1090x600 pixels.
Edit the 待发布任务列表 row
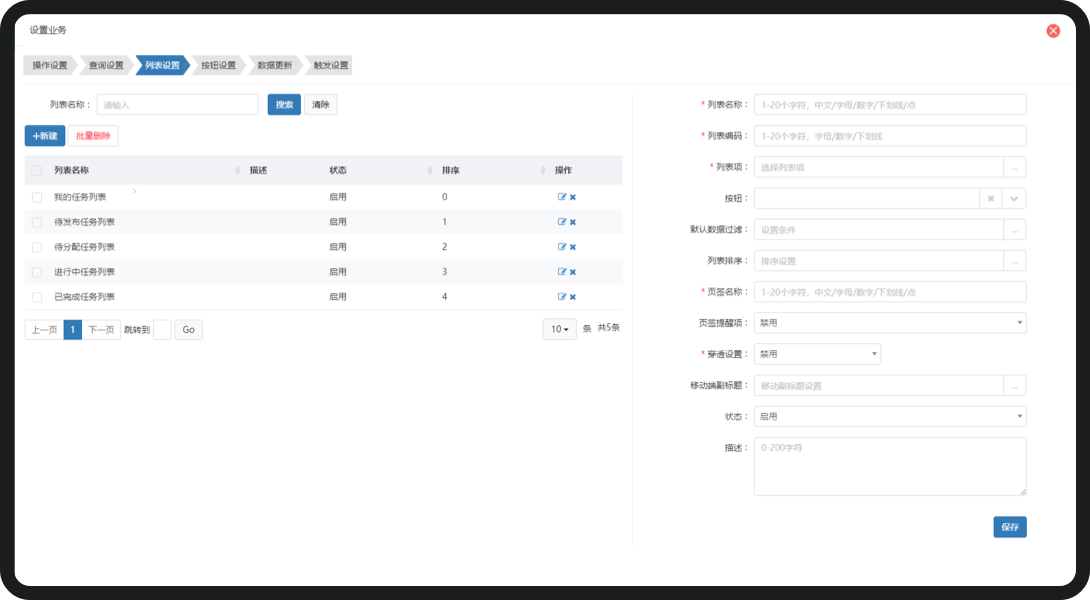point(562,222)
